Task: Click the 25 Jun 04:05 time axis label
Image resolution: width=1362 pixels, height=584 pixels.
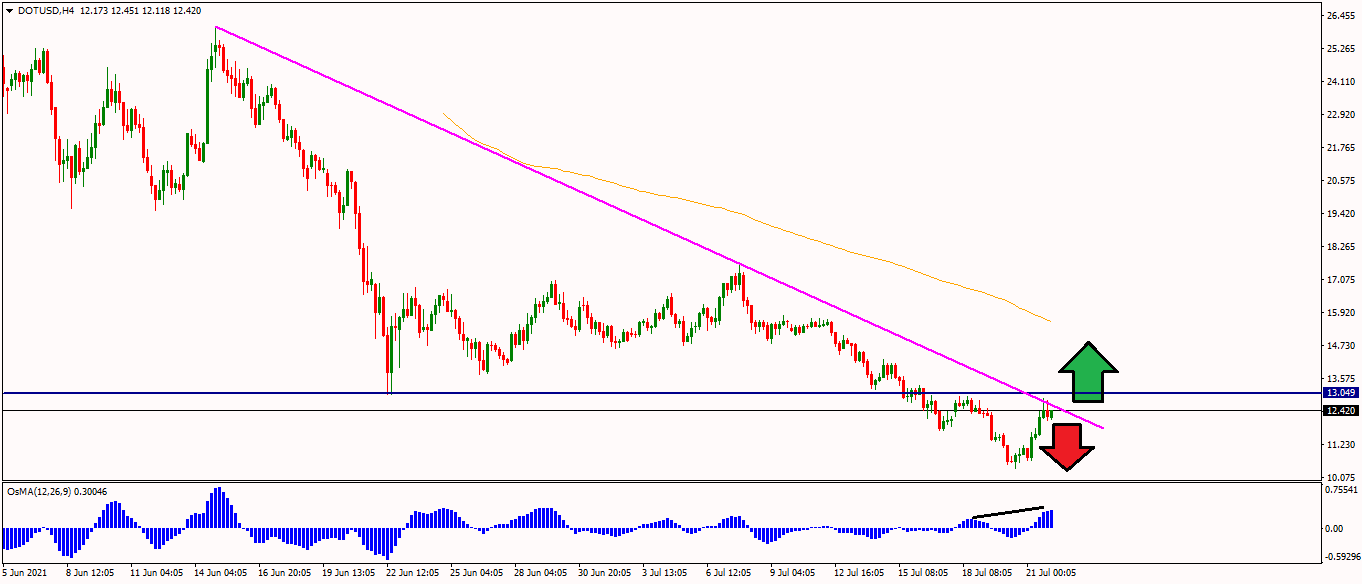Action: (x=477, y=574)
